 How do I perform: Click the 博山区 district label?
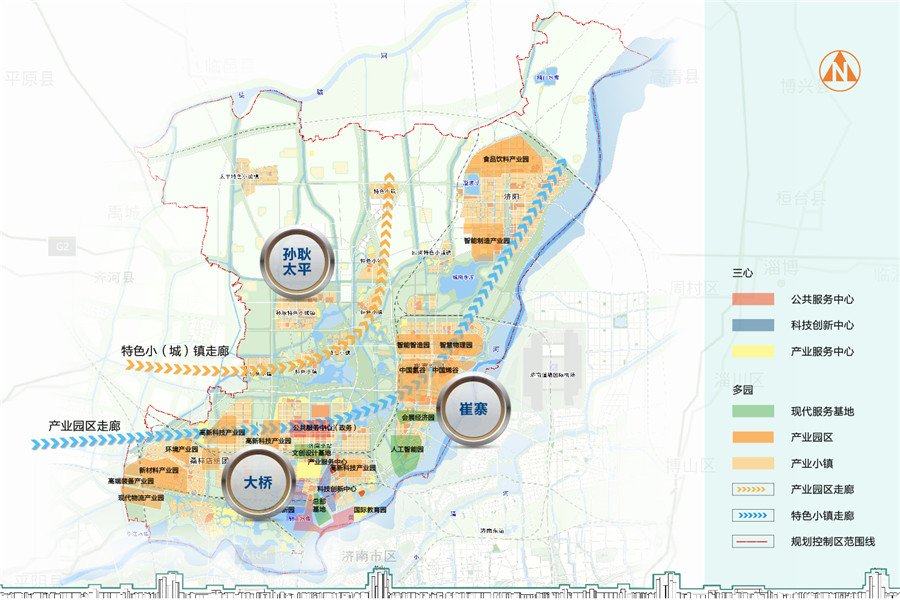click(x=690, y=465)
